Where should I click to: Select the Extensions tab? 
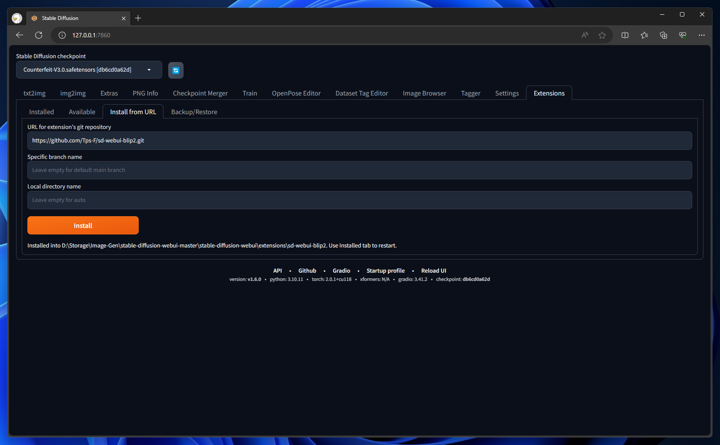click(549, 93)
